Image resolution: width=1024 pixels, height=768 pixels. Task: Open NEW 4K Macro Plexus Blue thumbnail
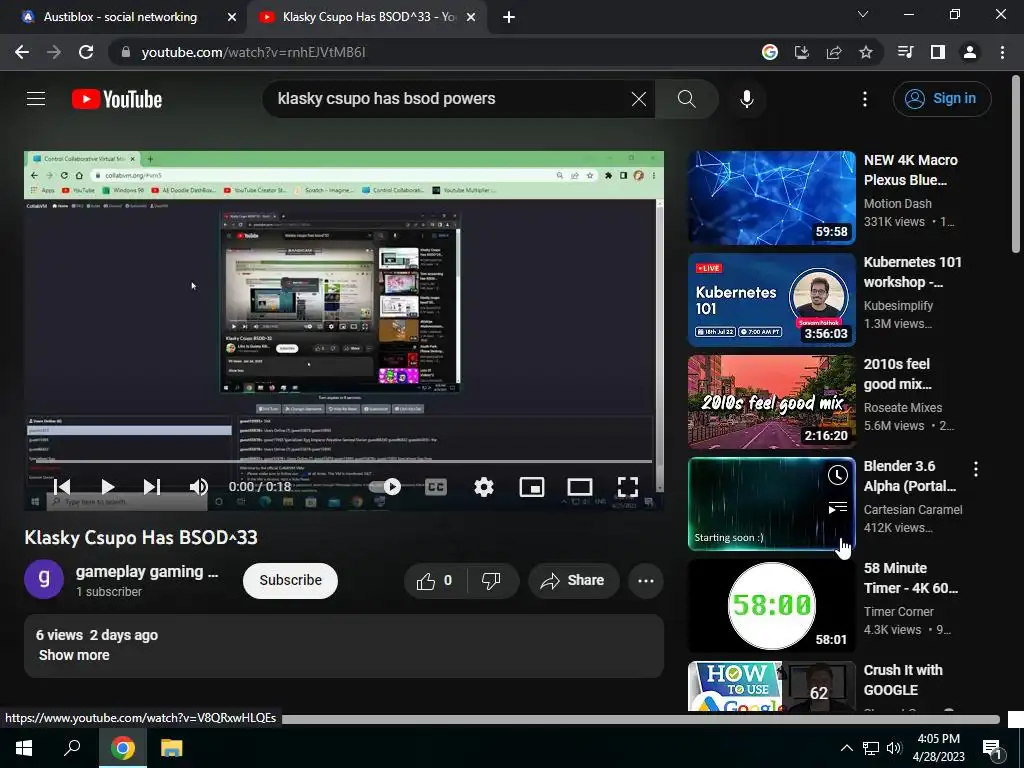point(772,198)
